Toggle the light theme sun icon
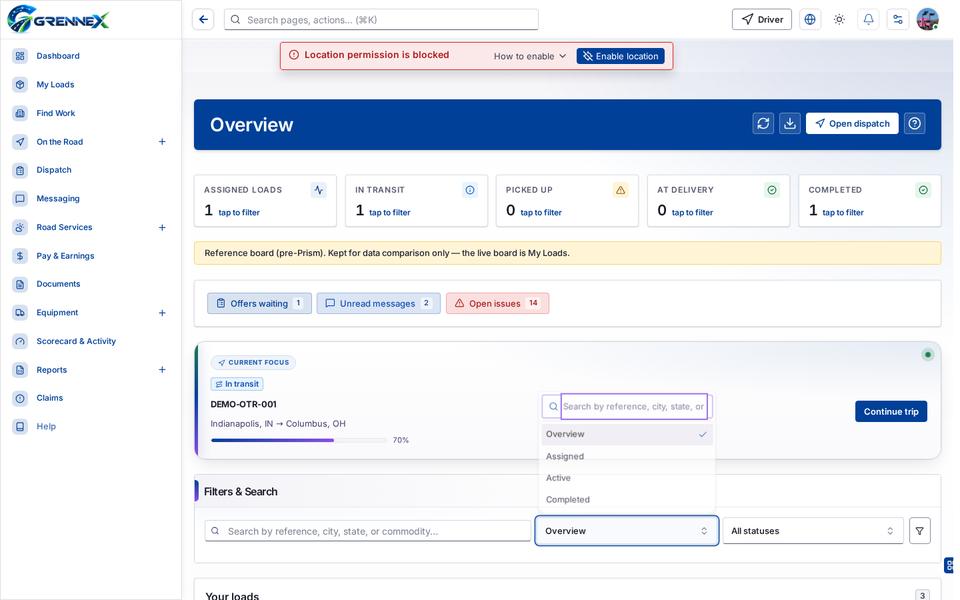 tap(839, 20)
